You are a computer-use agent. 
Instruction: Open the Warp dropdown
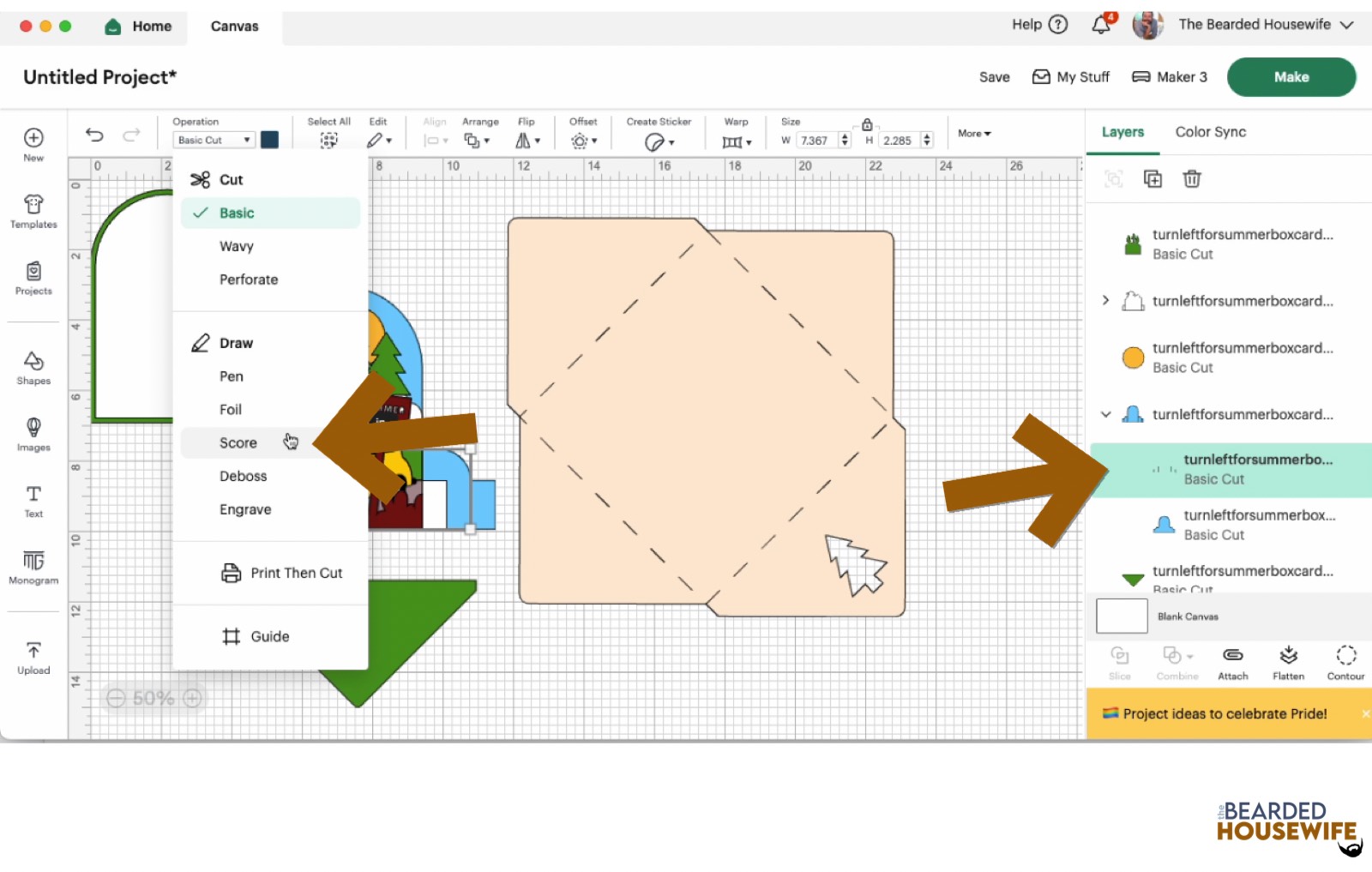(x=737, y=141)
